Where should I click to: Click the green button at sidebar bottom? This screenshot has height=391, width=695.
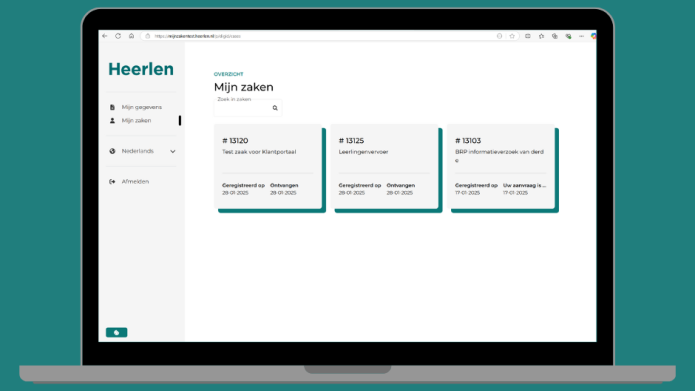pos(117,332)
